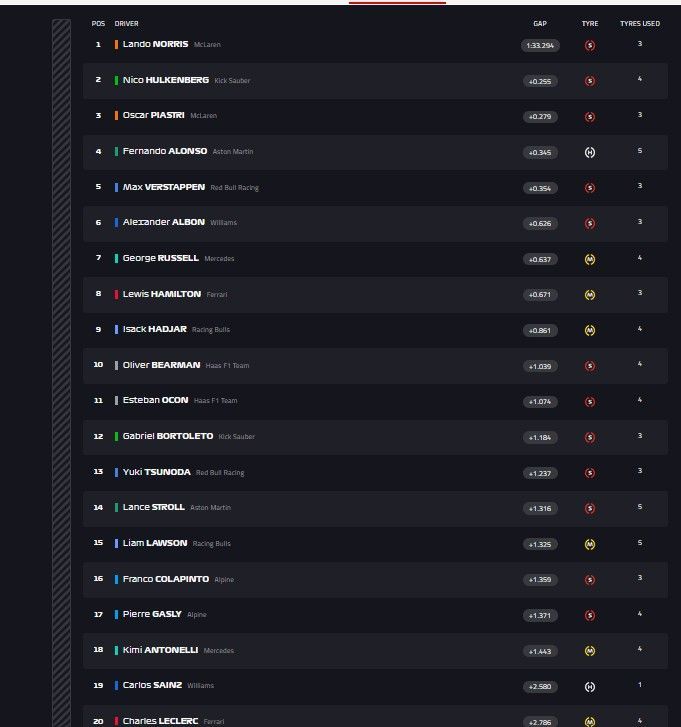Click the medium tyre icon in Liam Lawson's row

[x=589, y=544]
